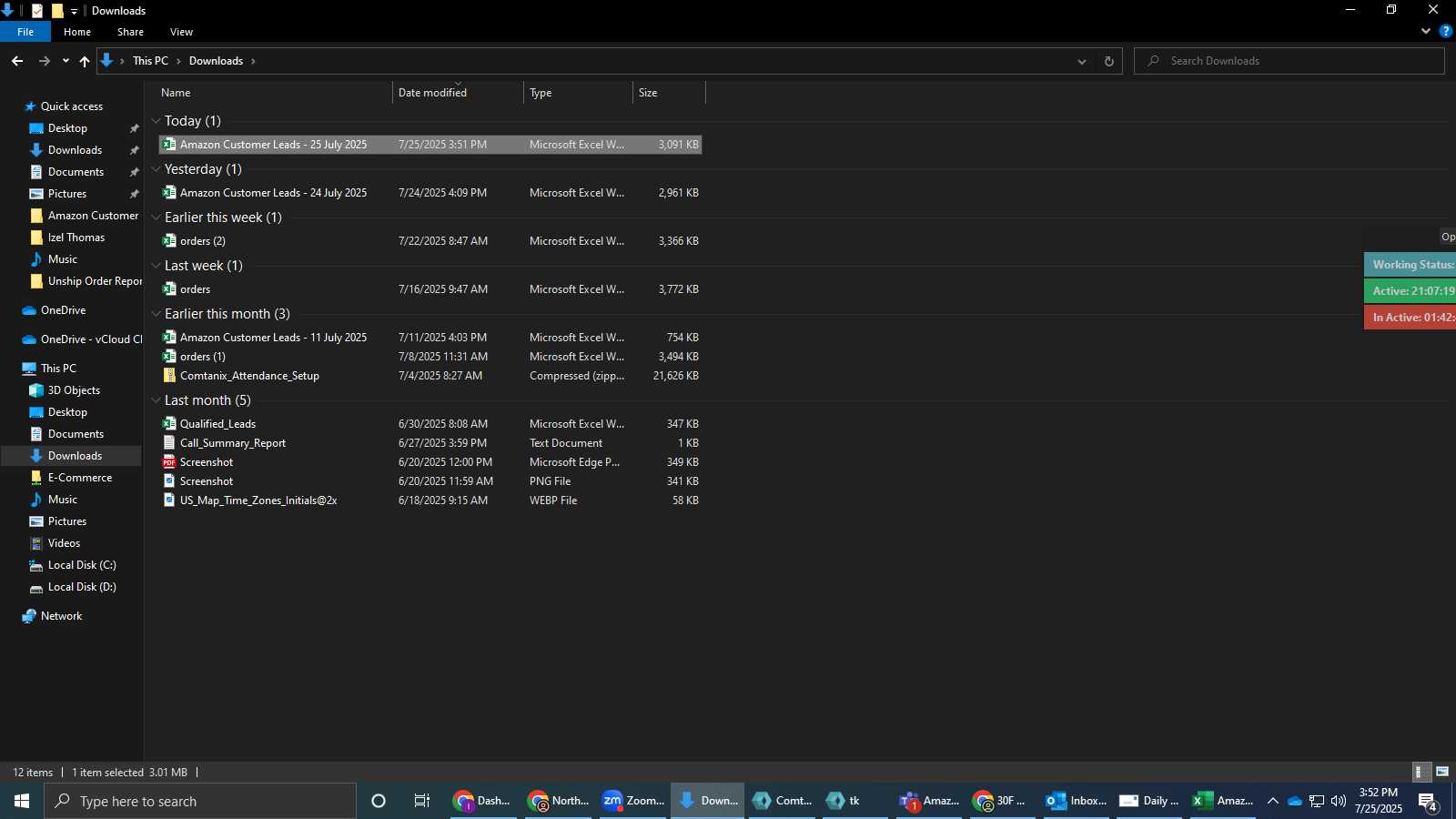Screen dimensions: 1456x819
Task: Click the Help question mark icon
Action: pyautogui.click(x=1445, y=31)
